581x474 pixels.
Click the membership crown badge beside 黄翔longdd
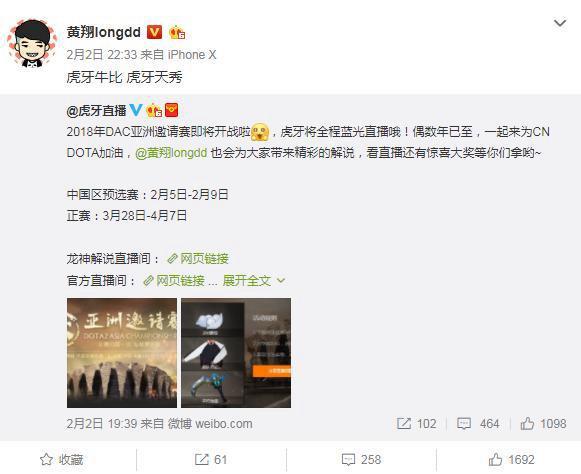pyautogui.click(x=177, y=33)
